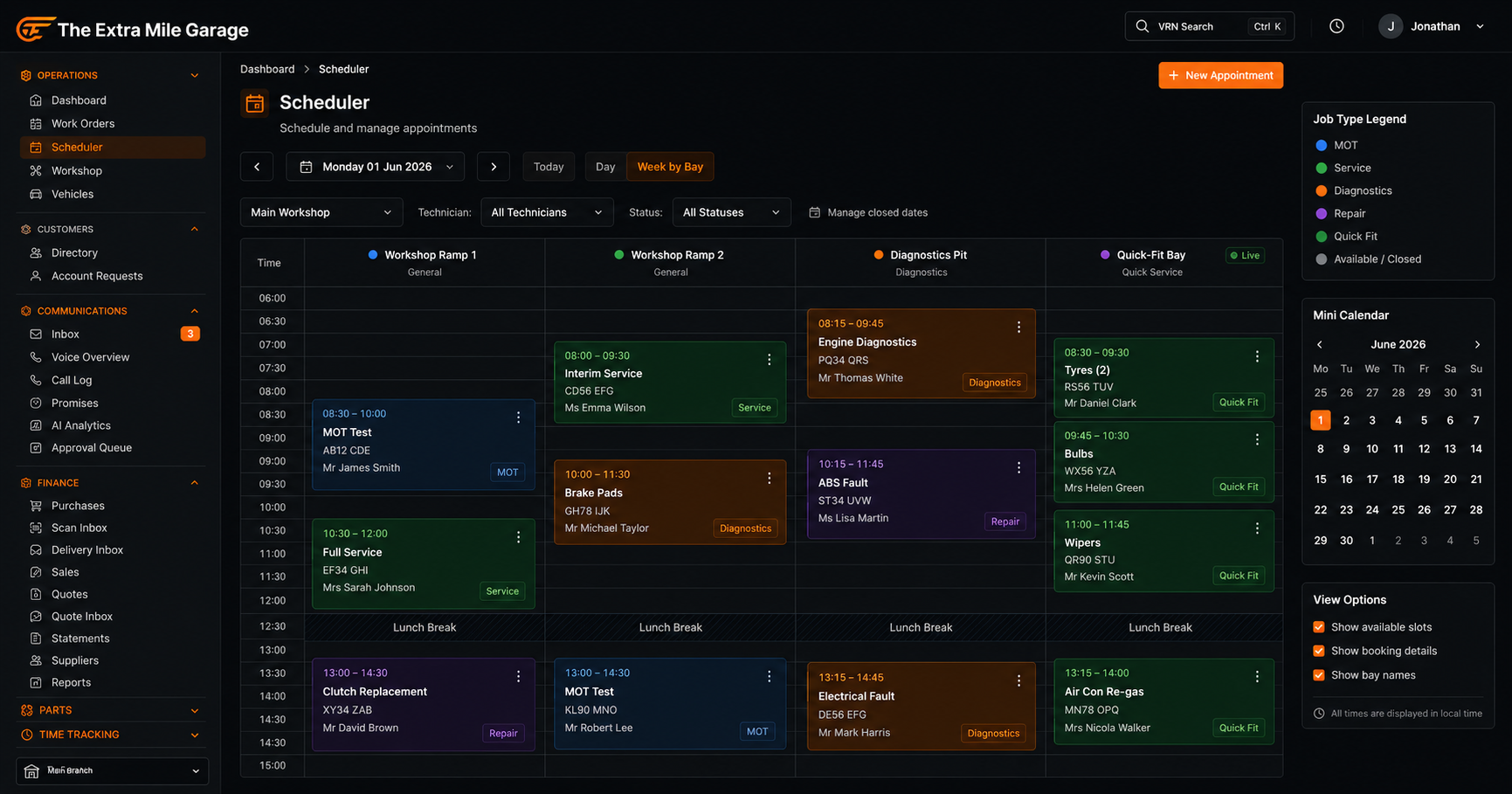
Task: Open Jonathan user menu chevron
Action: (x=1480, y=26)
